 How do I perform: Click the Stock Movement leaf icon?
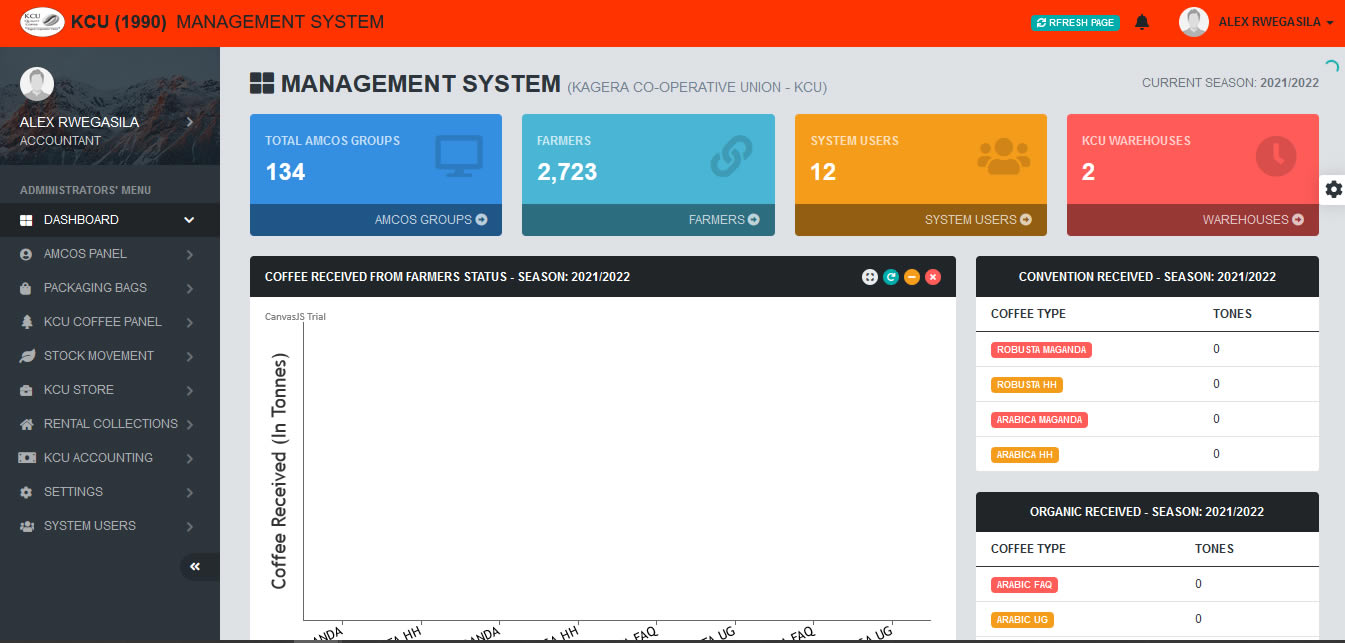point(26,356)
